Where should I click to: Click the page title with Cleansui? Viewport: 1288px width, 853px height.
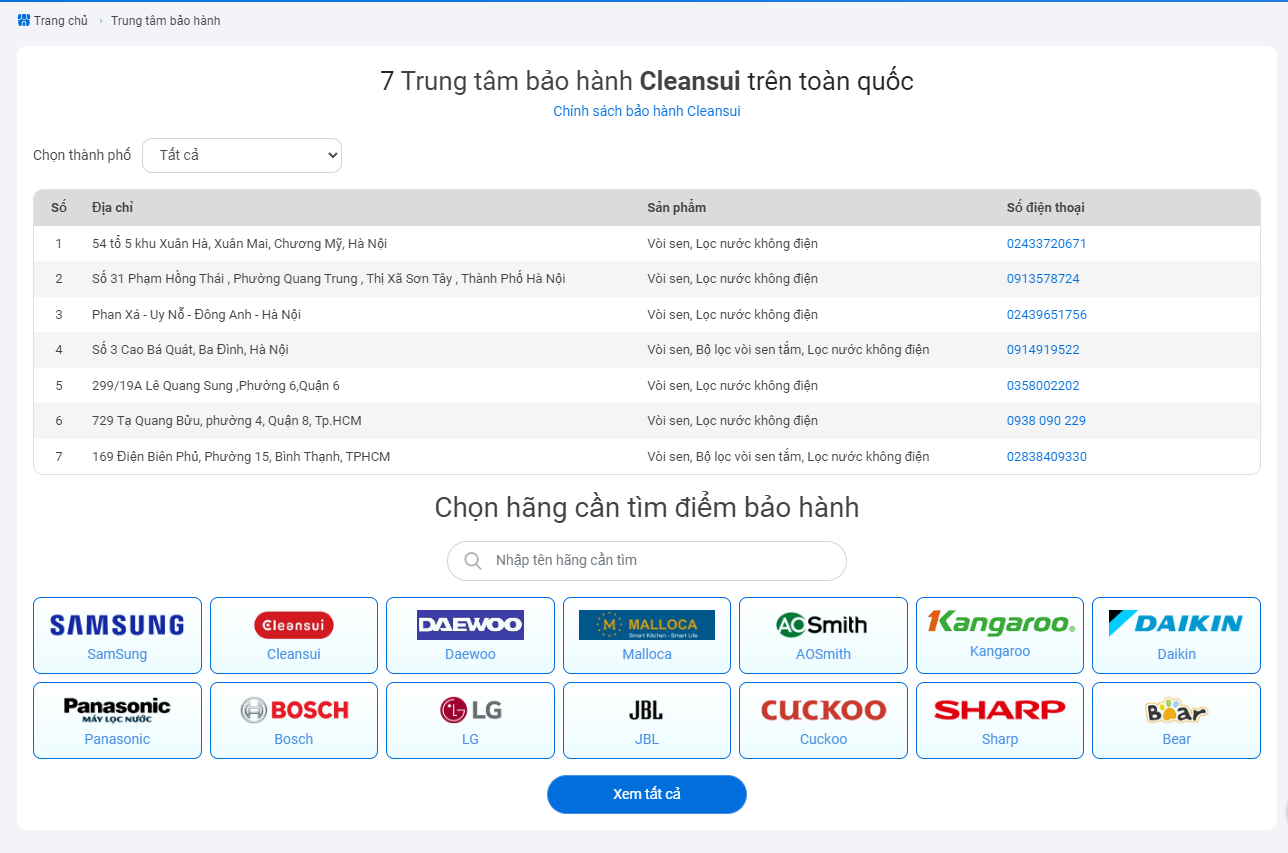click(647, 81)
